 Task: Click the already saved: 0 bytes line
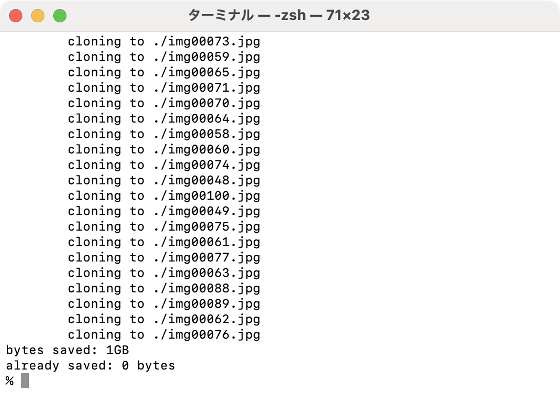[x=90, y=366]
